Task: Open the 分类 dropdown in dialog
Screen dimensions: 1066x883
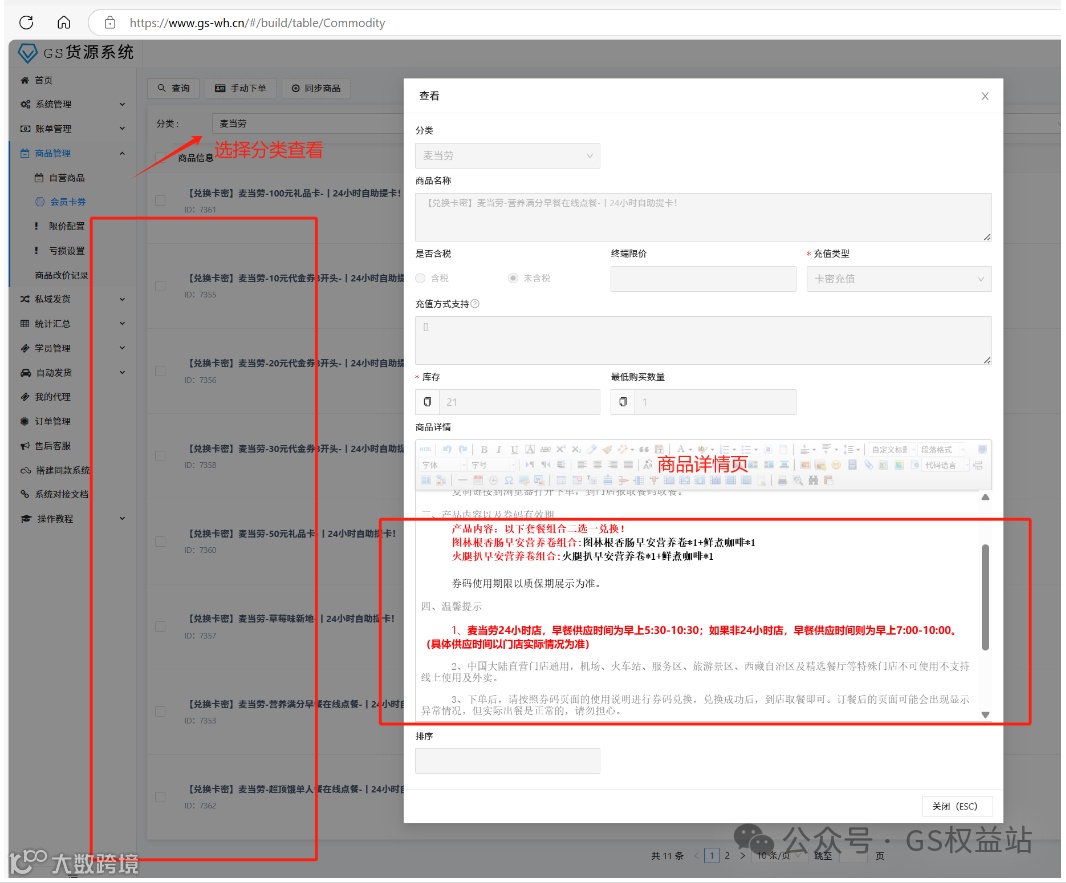Action: click(507, 156)
